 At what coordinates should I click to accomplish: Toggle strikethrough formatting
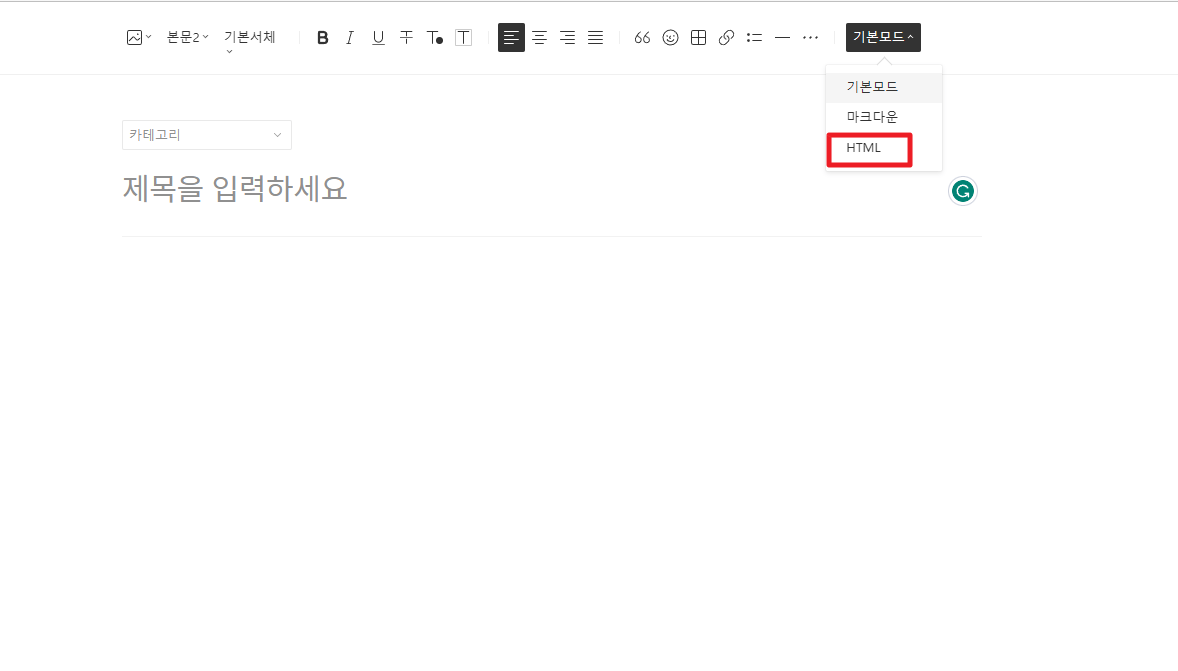pos(406,37)
